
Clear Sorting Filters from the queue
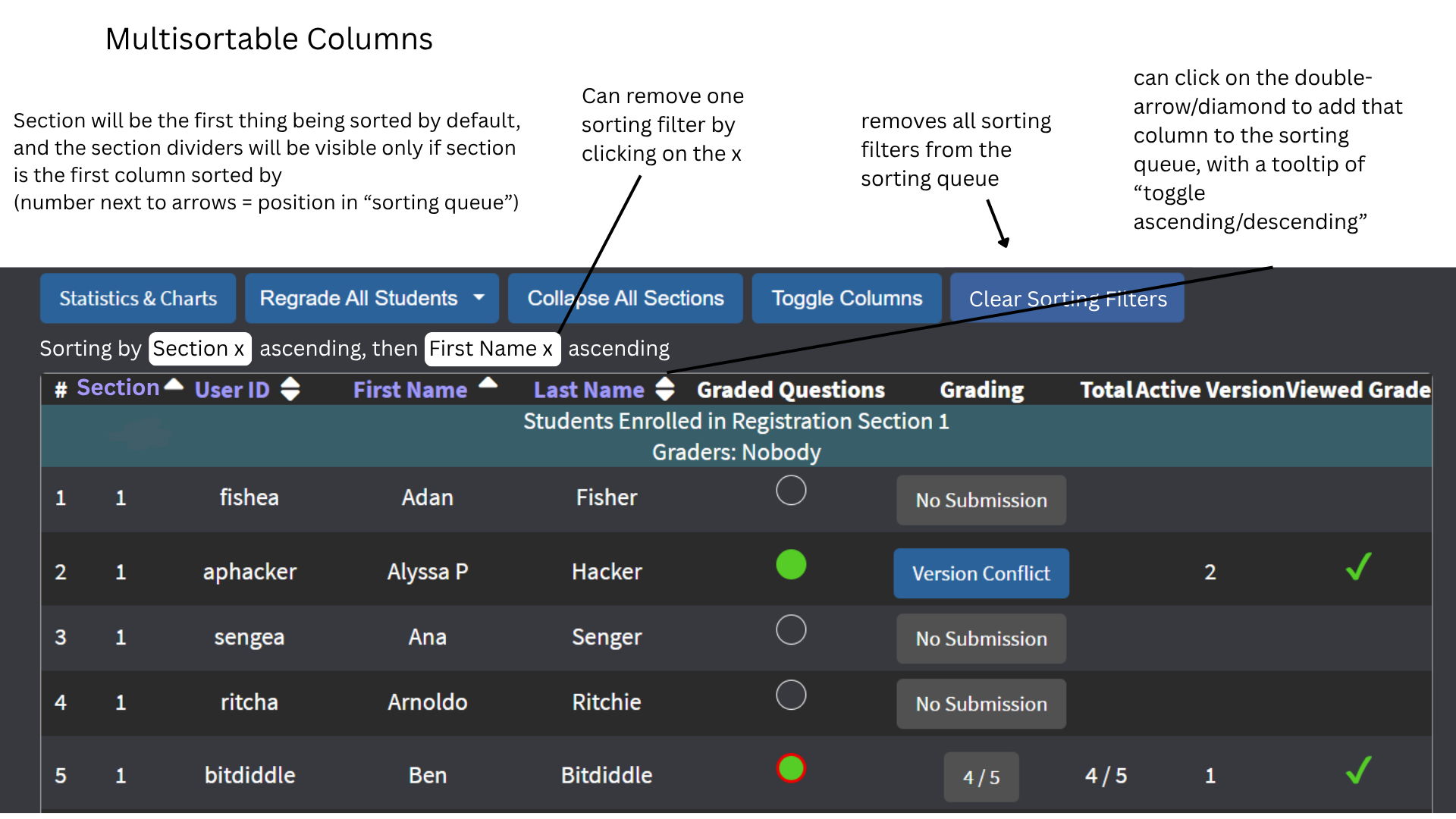[1067, 298]
